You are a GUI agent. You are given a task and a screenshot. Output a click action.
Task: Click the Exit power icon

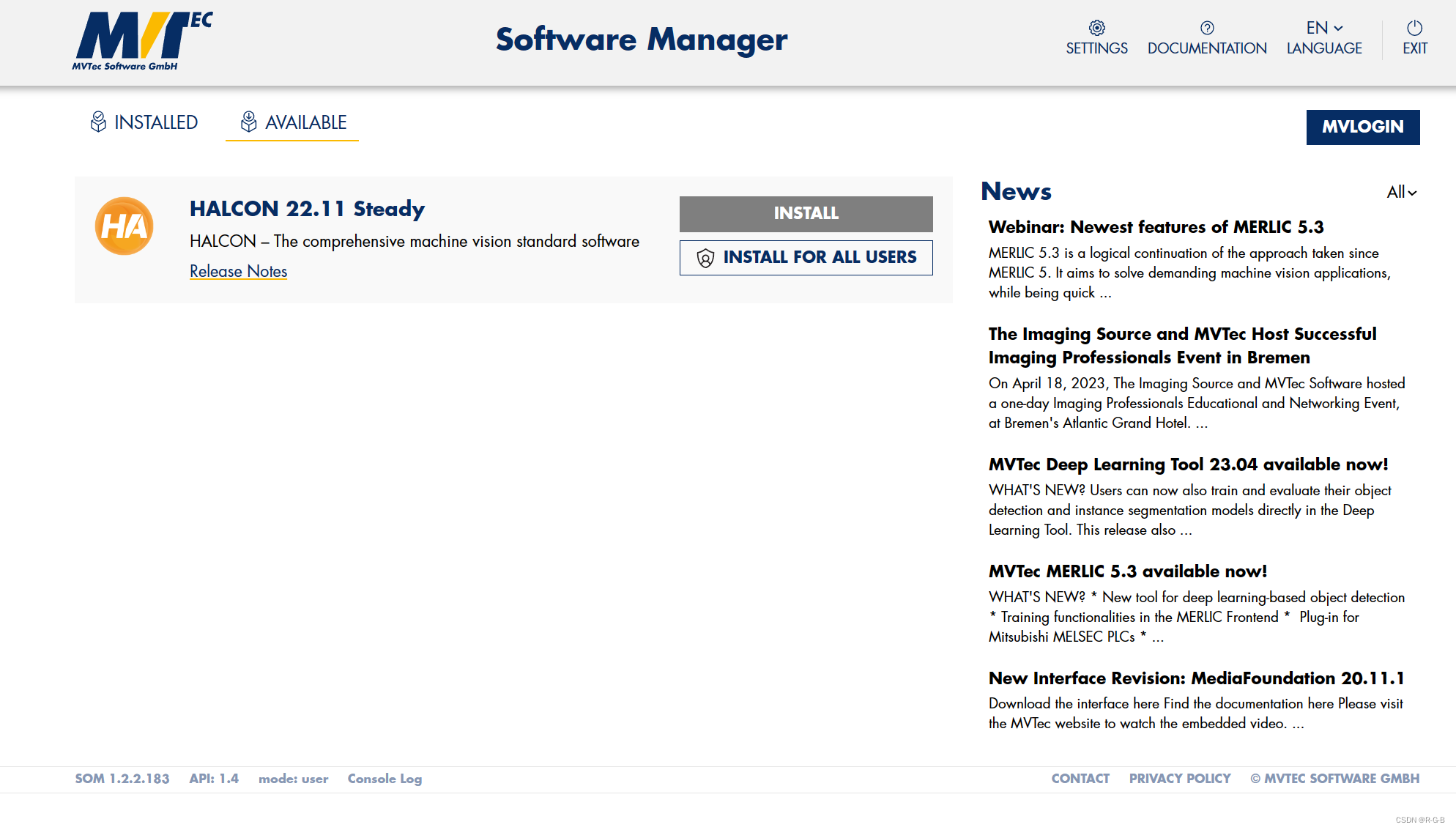(x=1414, y=28)
